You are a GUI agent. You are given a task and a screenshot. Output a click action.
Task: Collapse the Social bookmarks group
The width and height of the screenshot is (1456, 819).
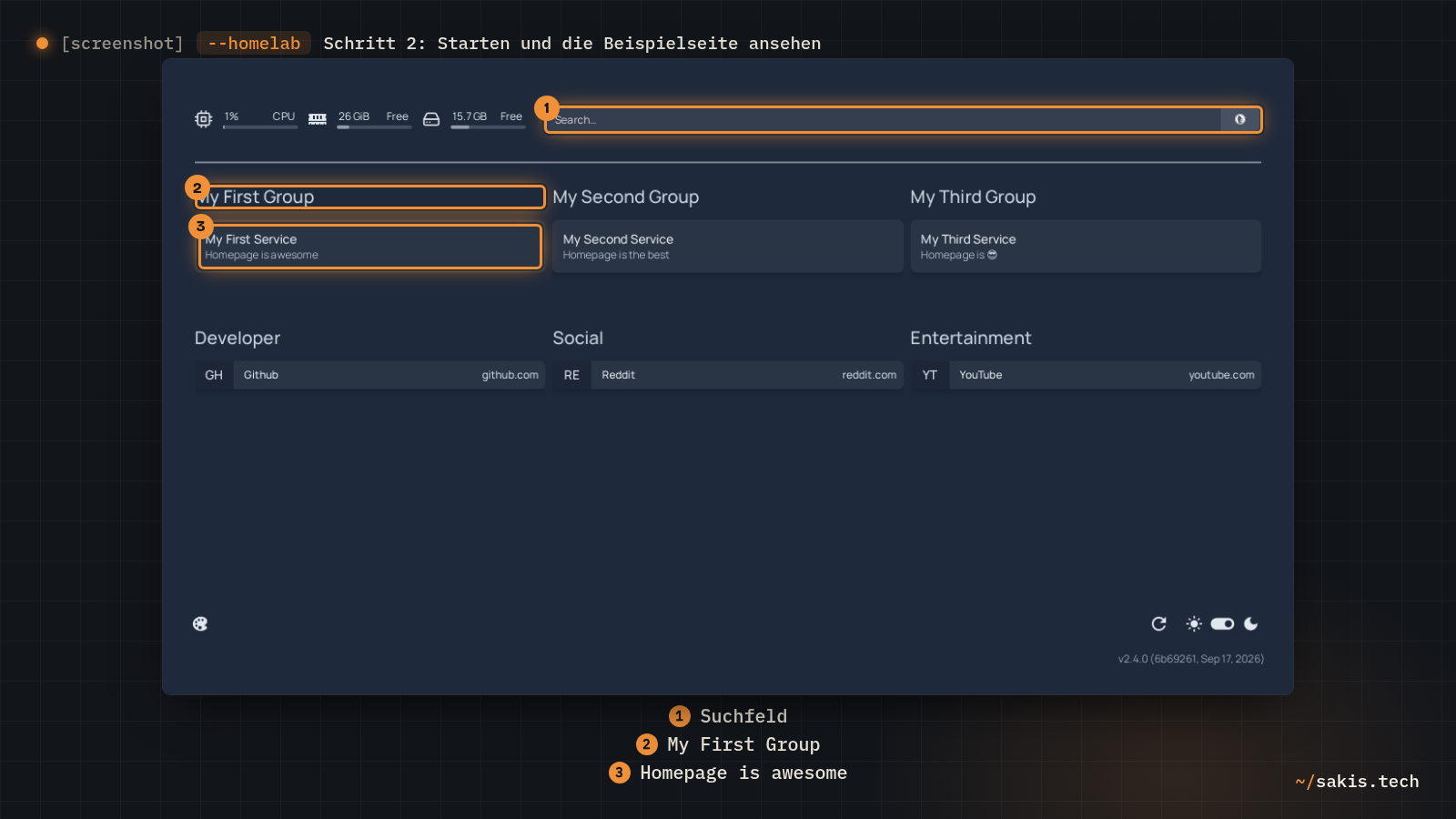tap(578, 338)
